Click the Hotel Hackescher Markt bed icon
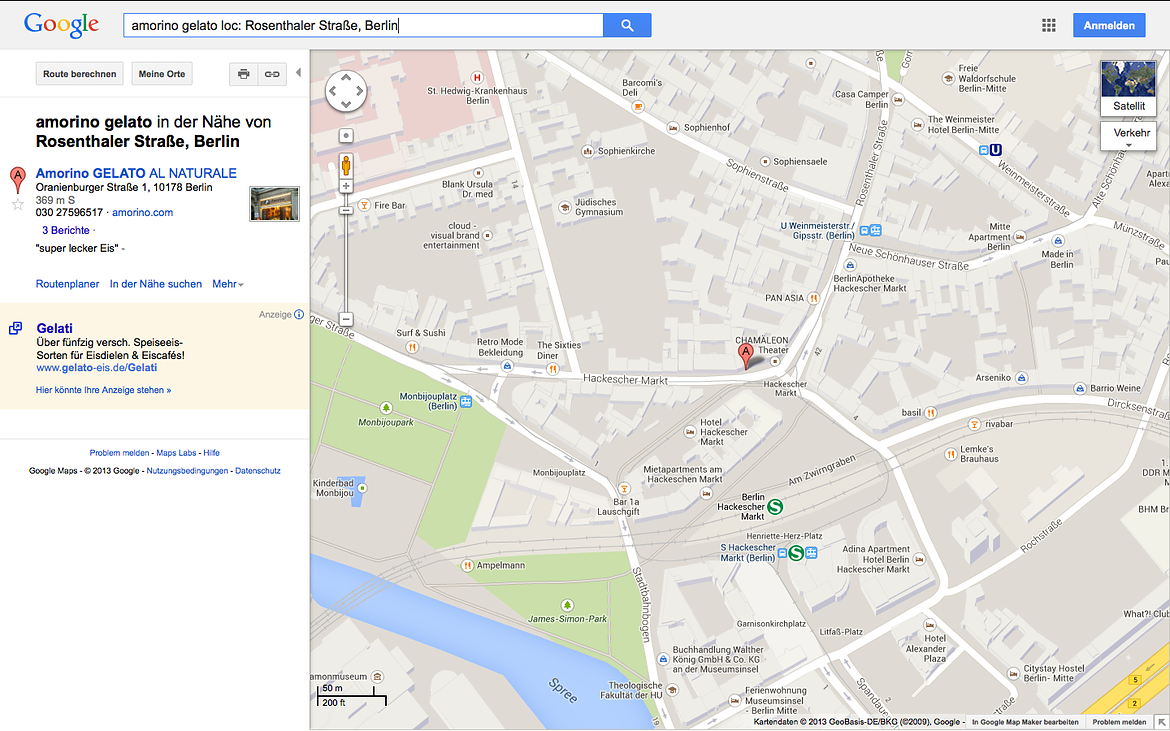This screenshot has width=1170, height=731. click(689, 432)
